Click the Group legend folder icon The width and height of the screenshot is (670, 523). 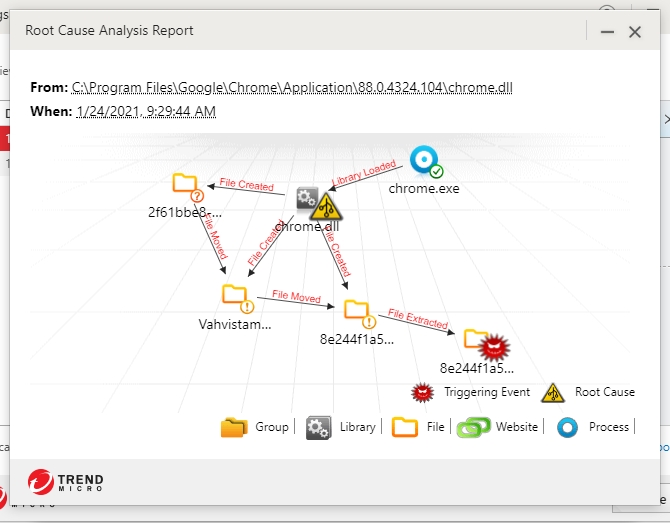point(234,427)
